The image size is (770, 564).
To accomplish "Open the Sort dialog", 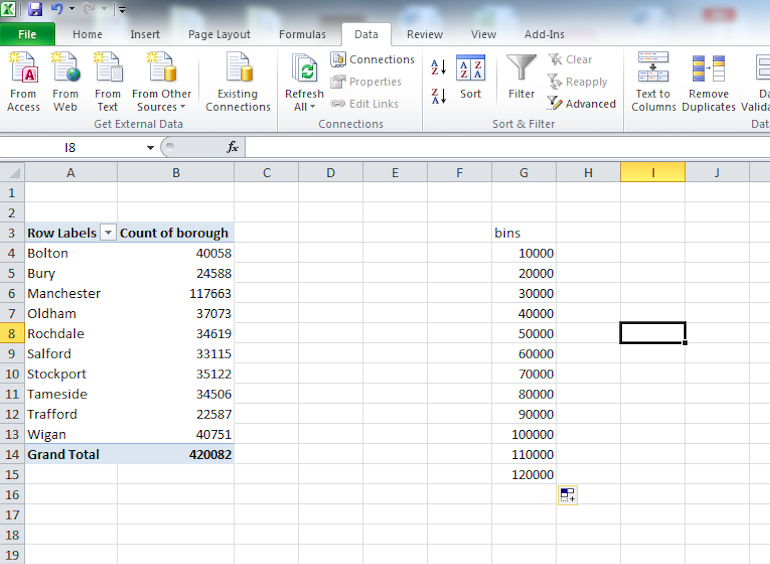I will pyautogui.click(x=470, y=78).
